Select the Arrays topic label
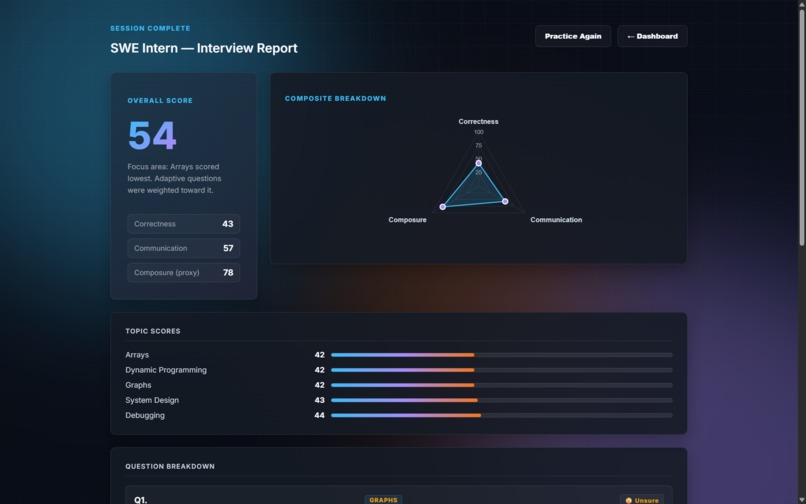Image resolution: width=806 pixels, height=504 pixels. point(137,355)
